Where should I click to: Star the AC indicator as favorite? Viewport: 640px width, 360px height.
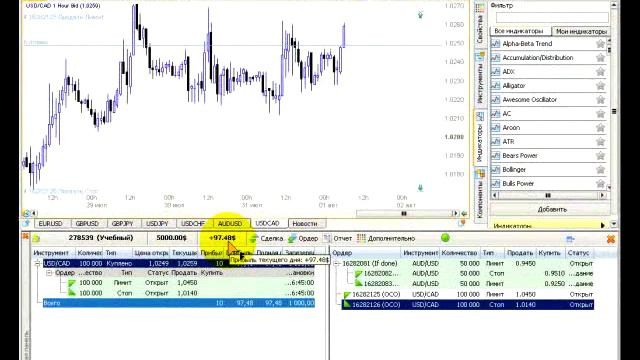click(x=600, y=113)
